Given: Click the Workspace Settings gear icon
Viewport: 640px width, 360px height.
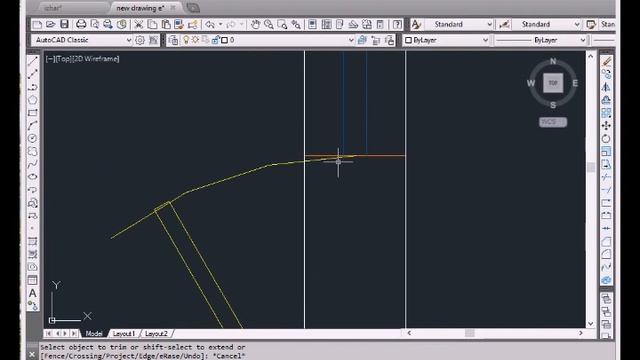Looking at the screenshot, I should click(140, 40).
